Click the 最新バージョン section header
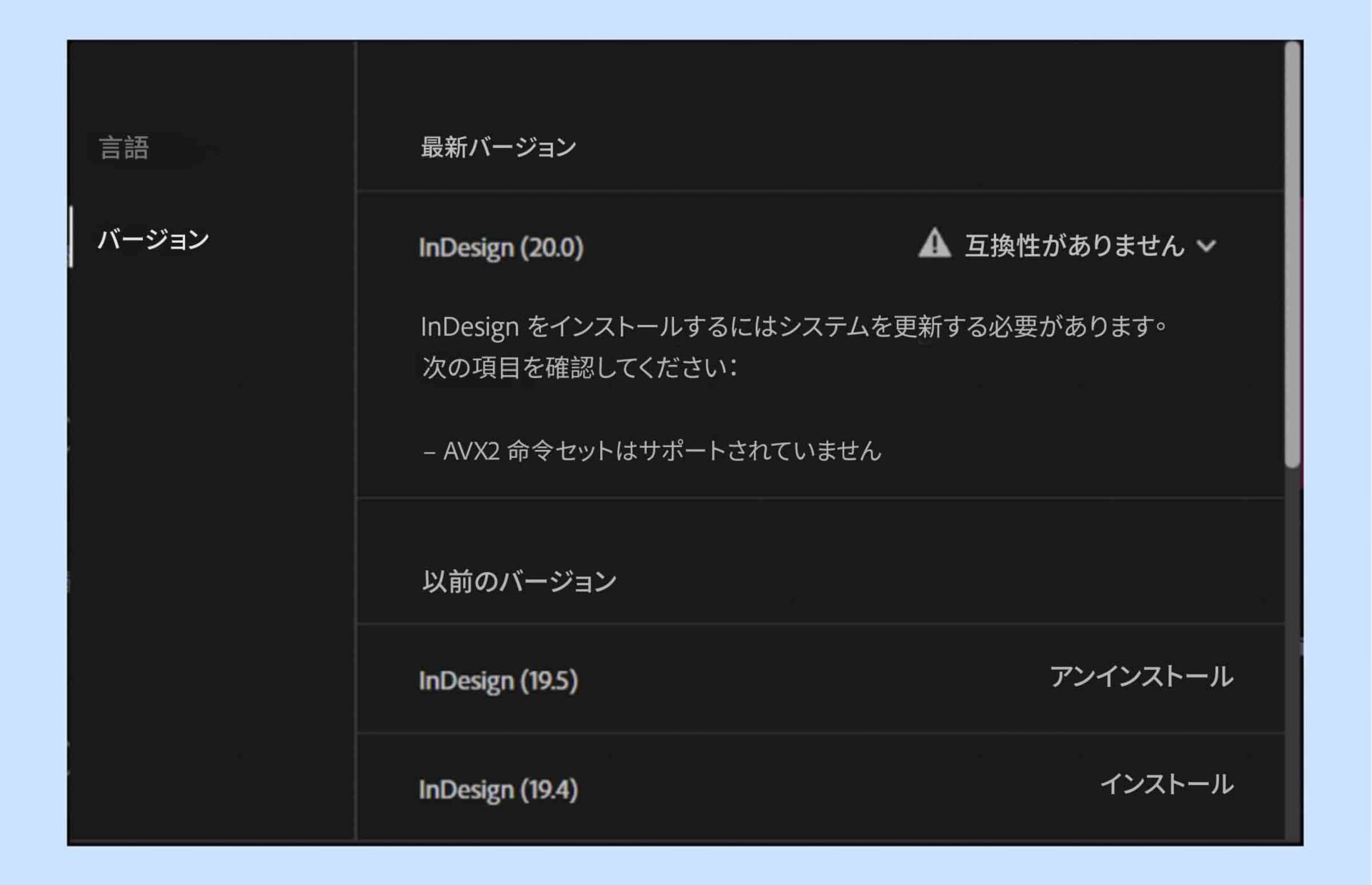Image resolution: width=1372 pixels, height=885 pixels. (497, 147)
